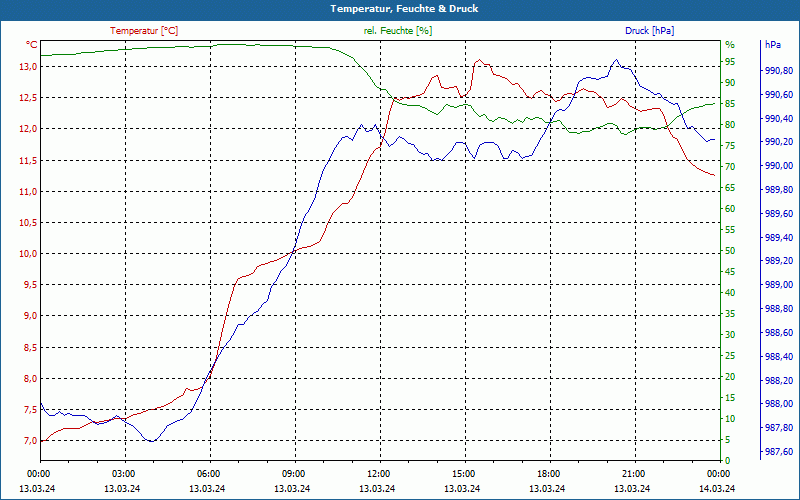
Task: Click the green '90' humidity axis value
Action: 730,83
